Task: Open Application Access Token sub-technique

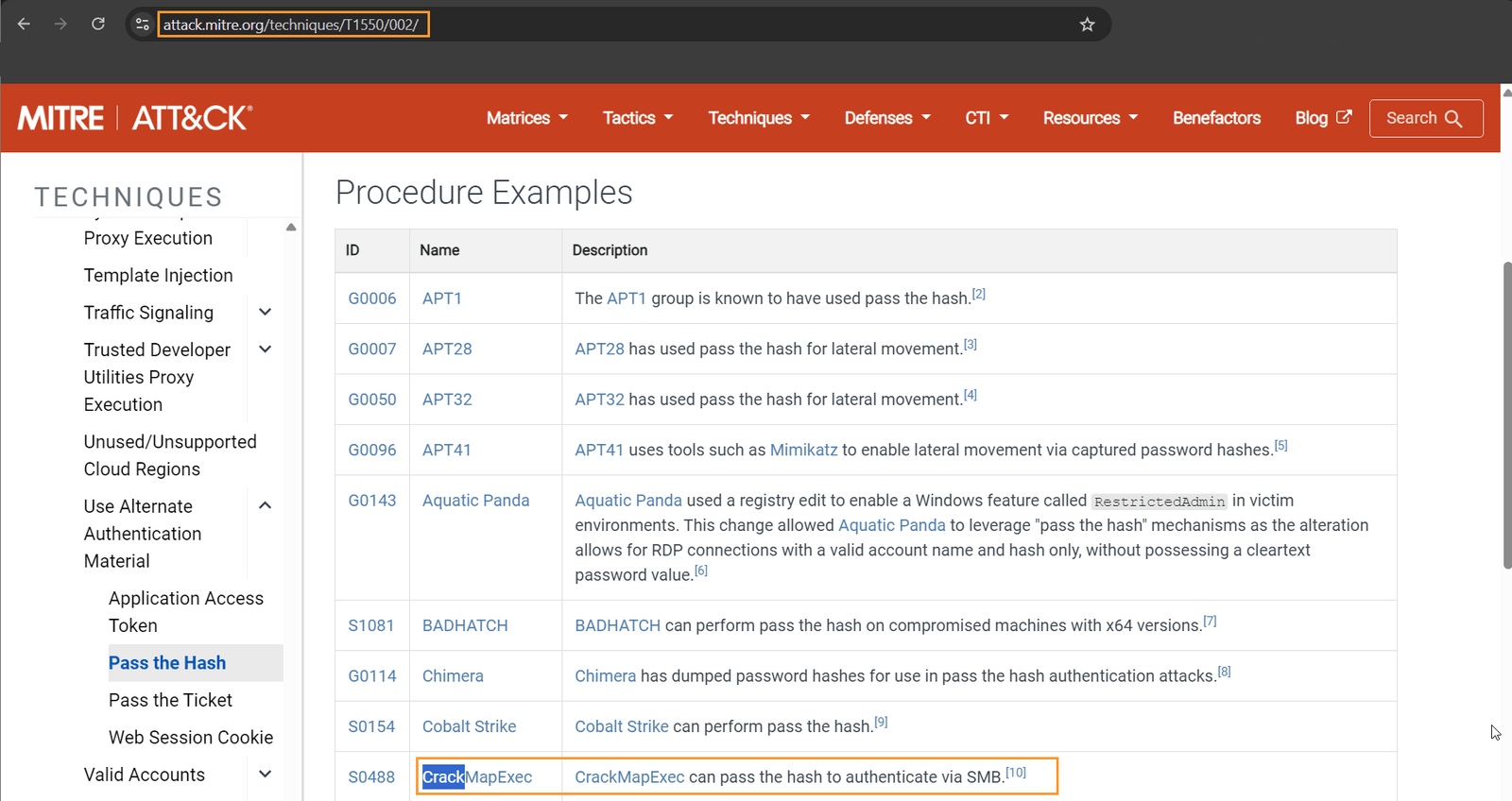Action: (186, 612)
